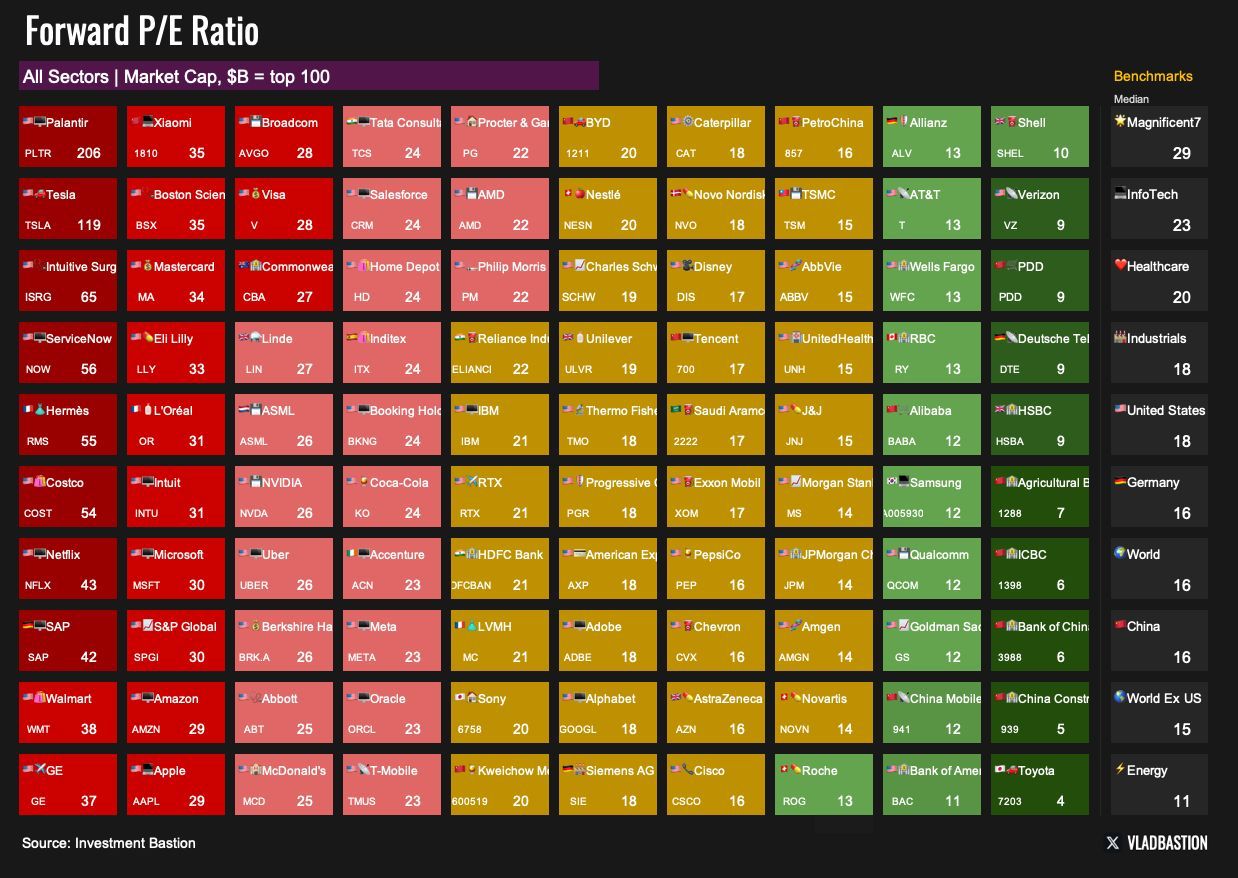This screenshot has width=1238, height=878.
Task: Click the NVIDIA NVDA tile
Action: tap(284, 497)
